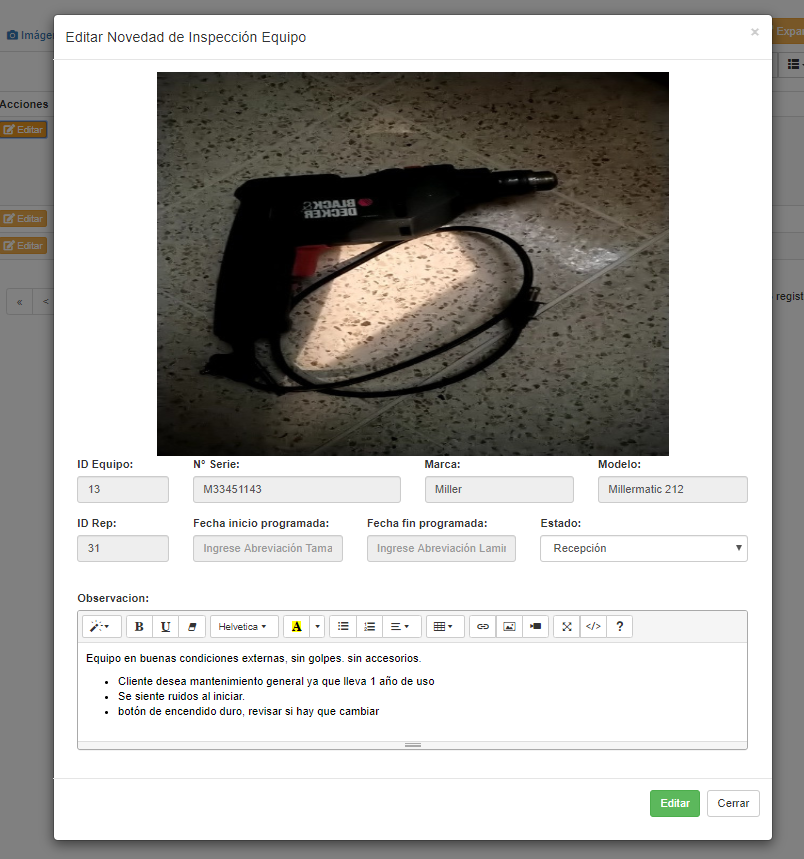Apply the yellow highlight text color
Viewport: 804px width, 859px height.
coord(296,627)
